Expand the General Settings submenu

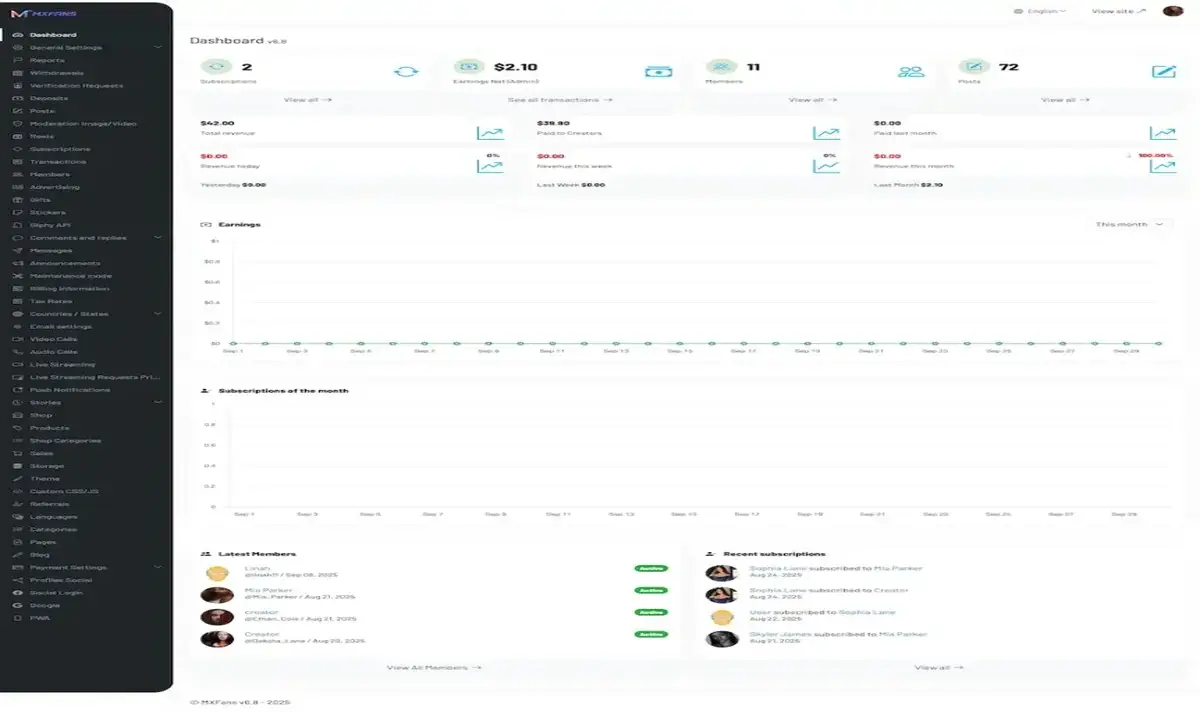point(158,47)
